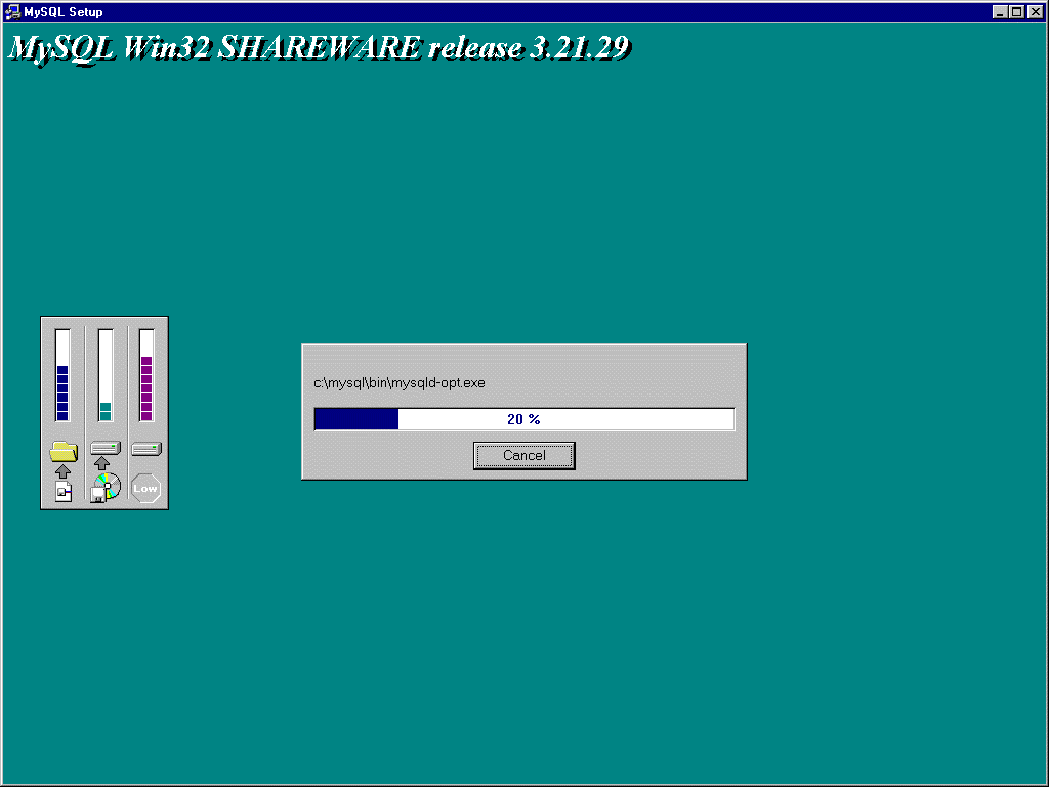Click the MySQL Win32 SHAREWARE release heading

(319, 48)
